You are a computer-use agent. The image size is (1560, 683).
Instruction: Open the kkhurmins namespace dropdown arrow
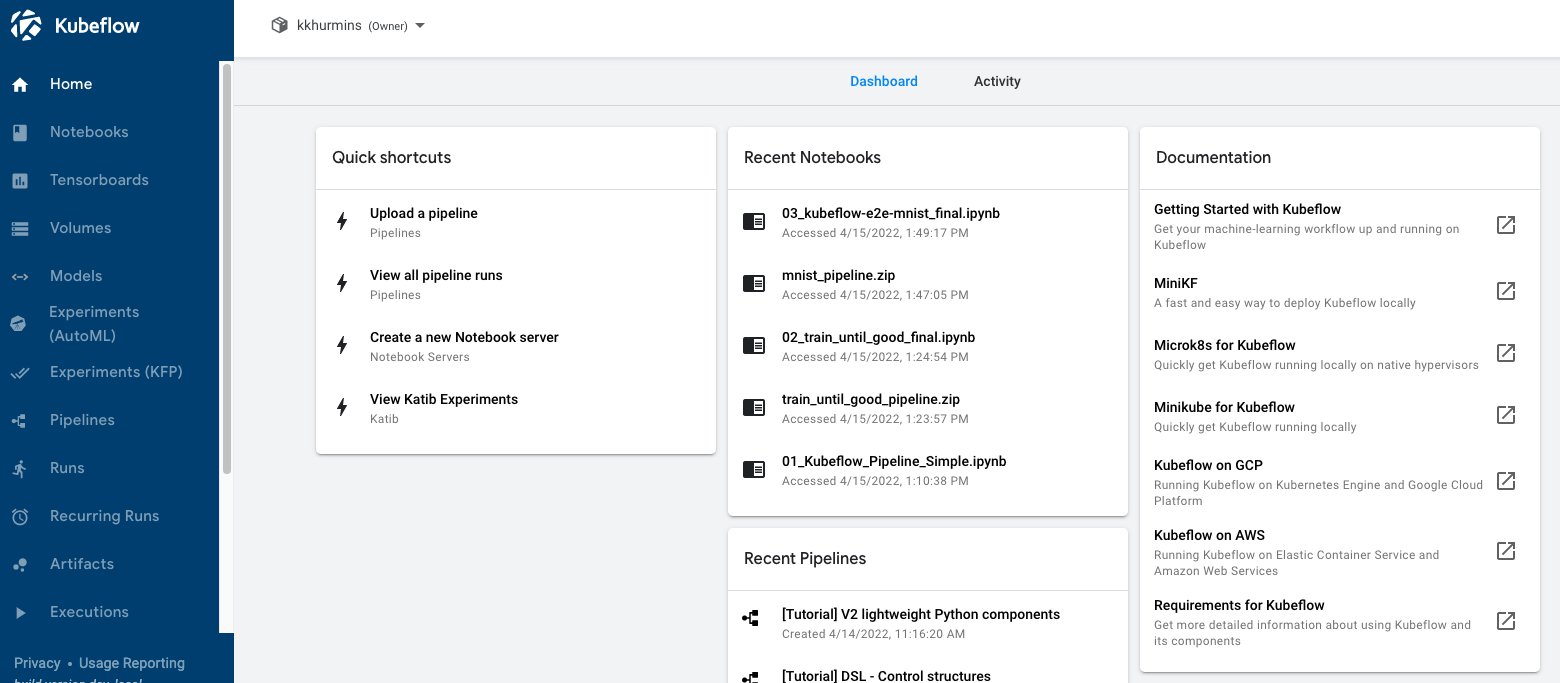click(420, 26)
